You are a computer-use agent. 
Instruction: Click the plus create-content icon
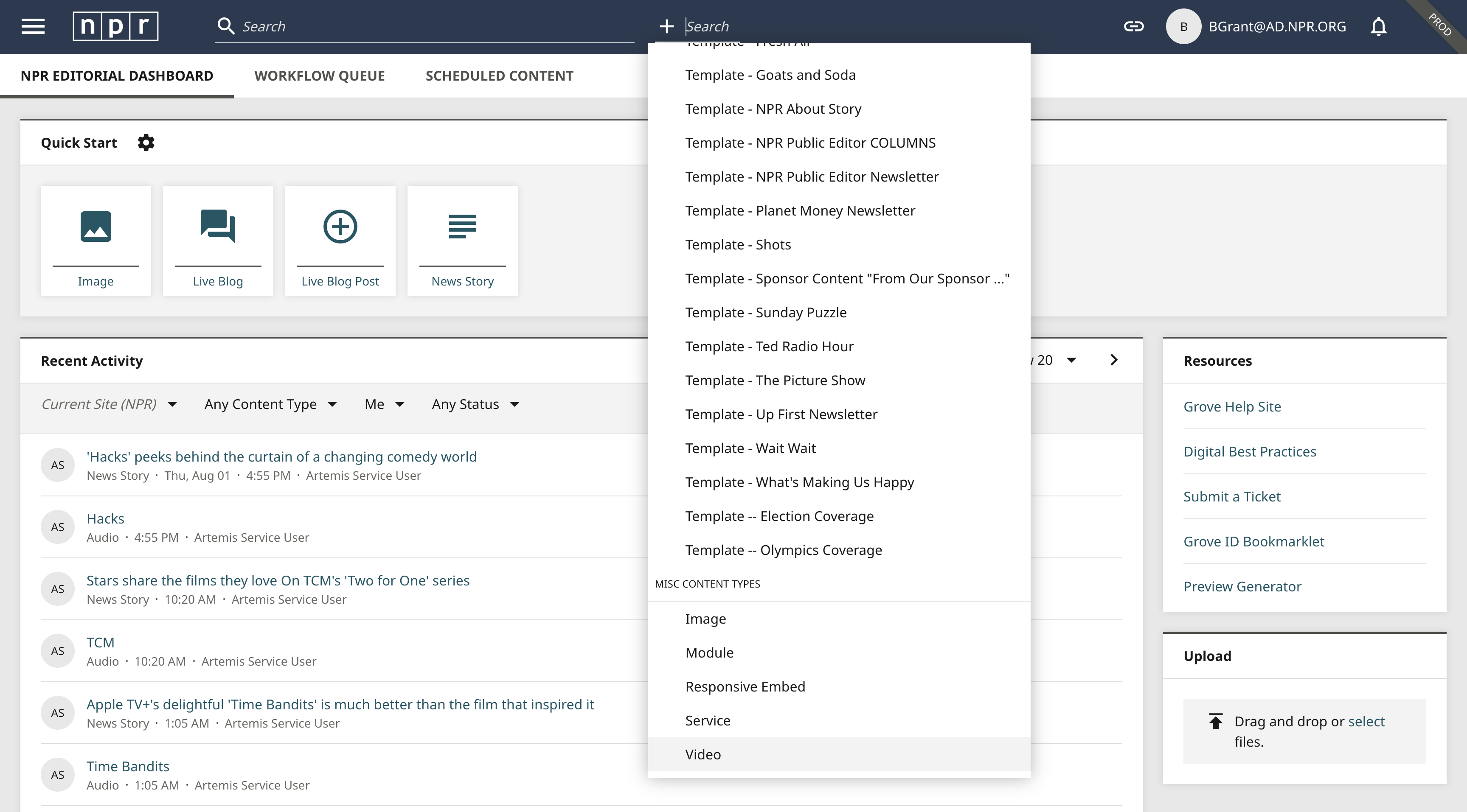[666, 26]
